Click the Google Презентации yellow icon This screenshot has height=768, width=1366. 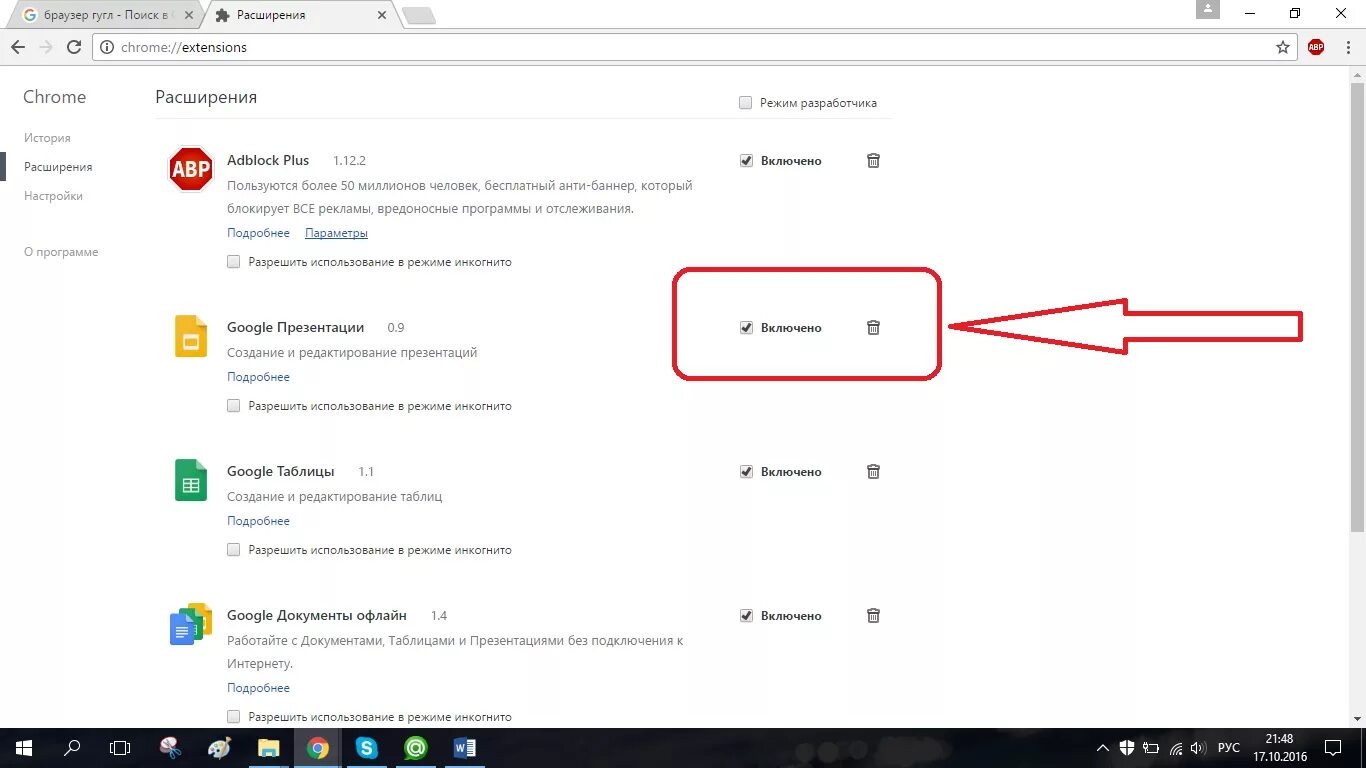pos(191,336)
